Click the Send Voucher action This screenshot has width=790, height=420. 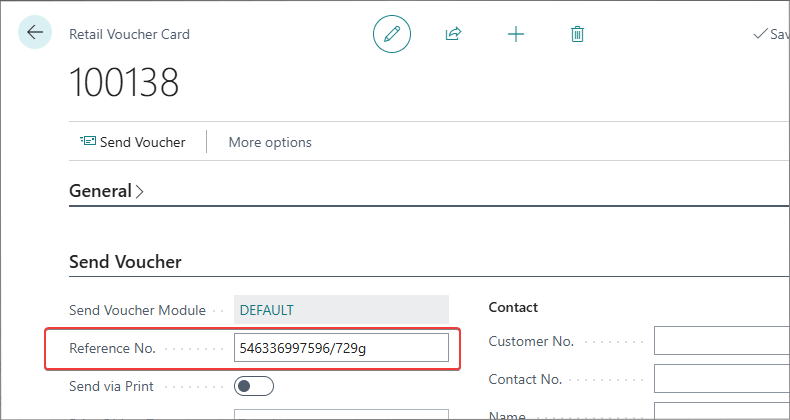(x=133, y=142)
